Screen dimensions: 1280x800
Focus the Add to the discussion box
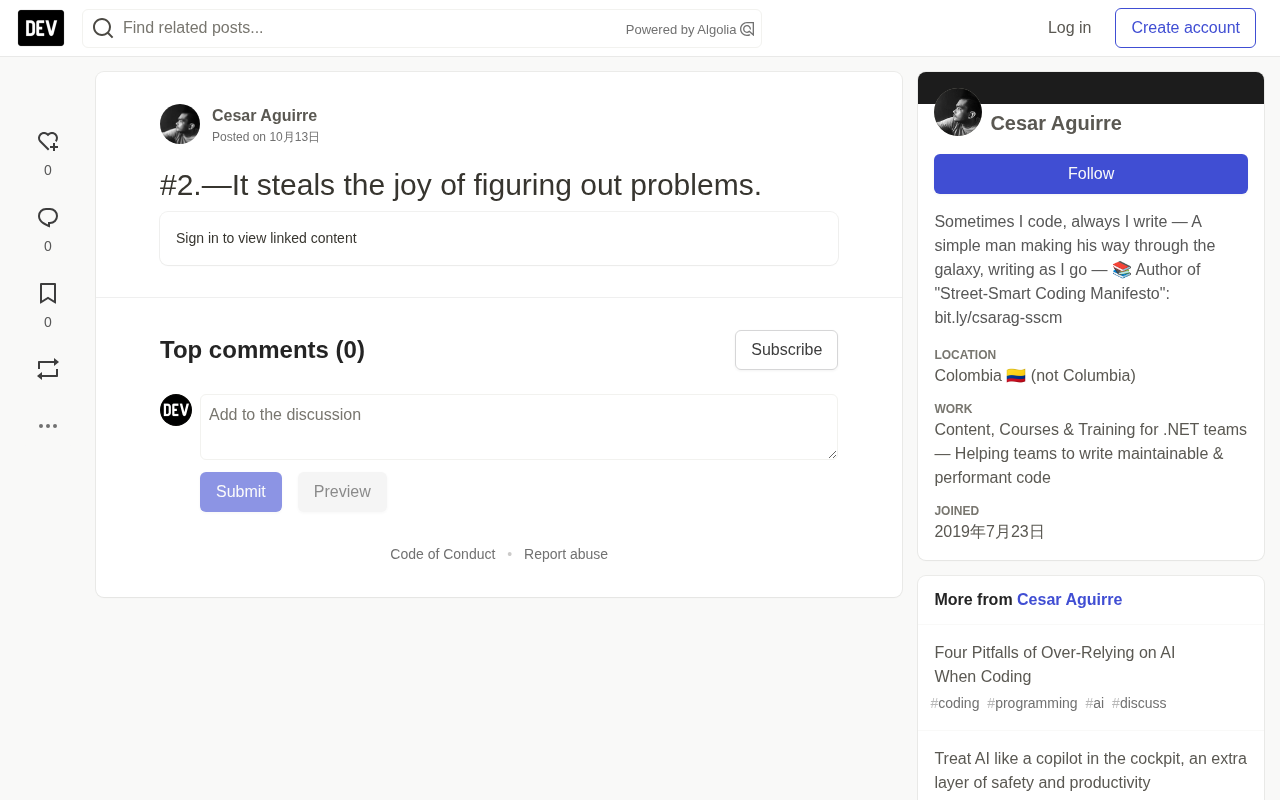pyautogui.click(x=519, y=427)
